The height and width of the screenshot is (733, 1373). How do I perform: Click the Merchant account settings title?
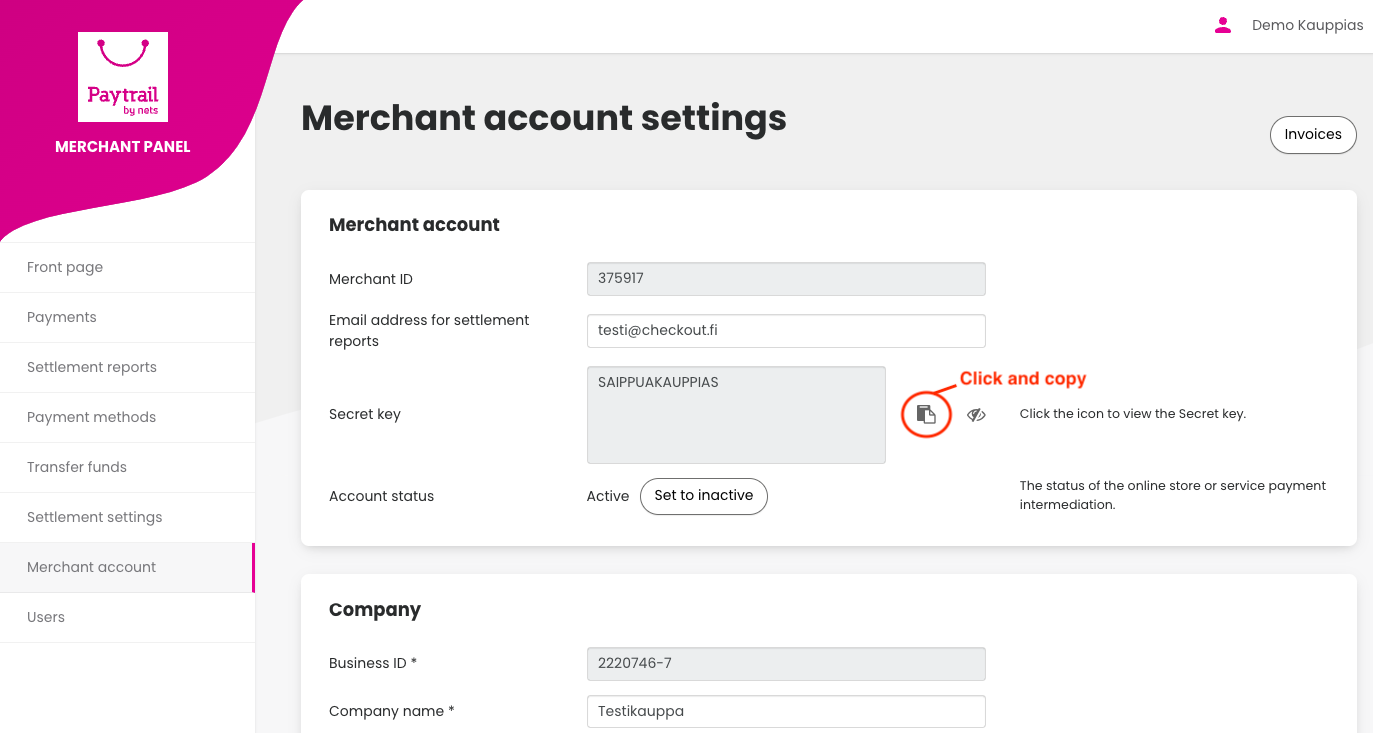tap(544, 118)
